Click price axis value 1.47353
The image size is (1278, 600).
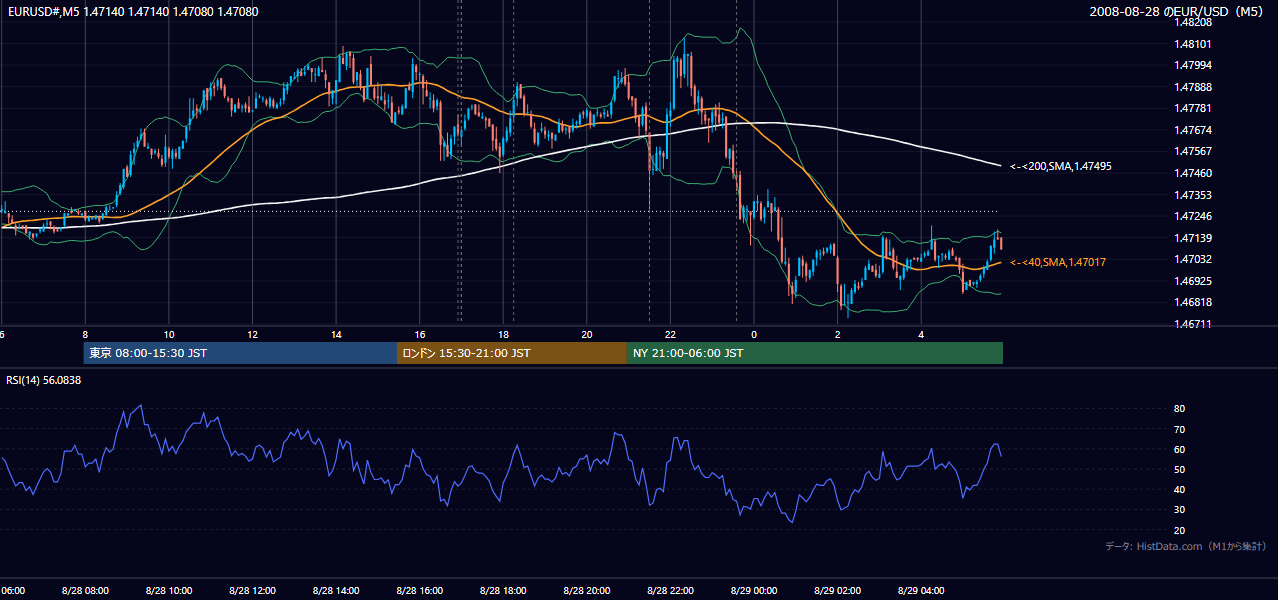[1194, 195]
